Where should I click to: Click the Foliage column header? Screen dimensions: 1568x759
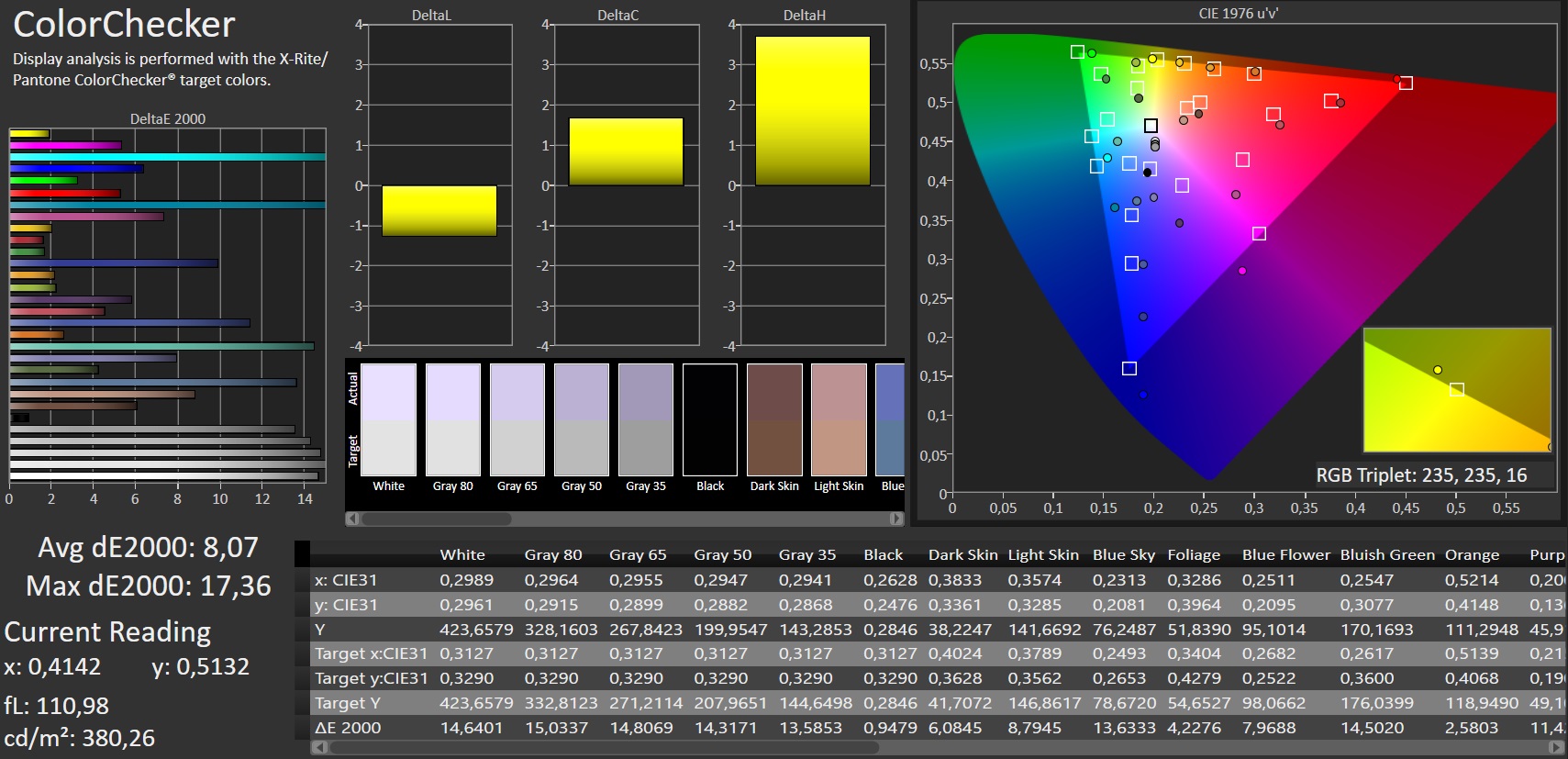click(x=1194, y=554)
